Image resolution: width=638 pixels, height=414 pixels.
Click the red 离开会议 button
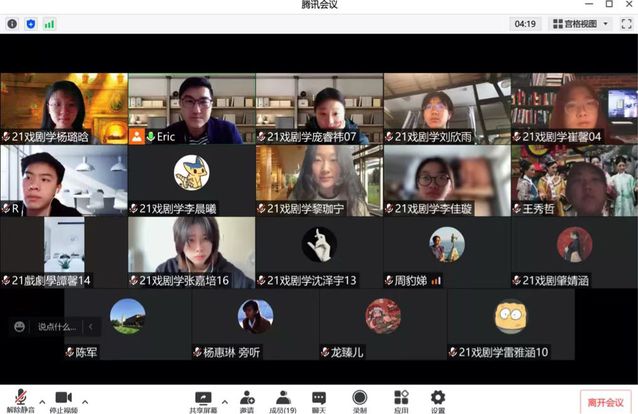pos(606,401)
